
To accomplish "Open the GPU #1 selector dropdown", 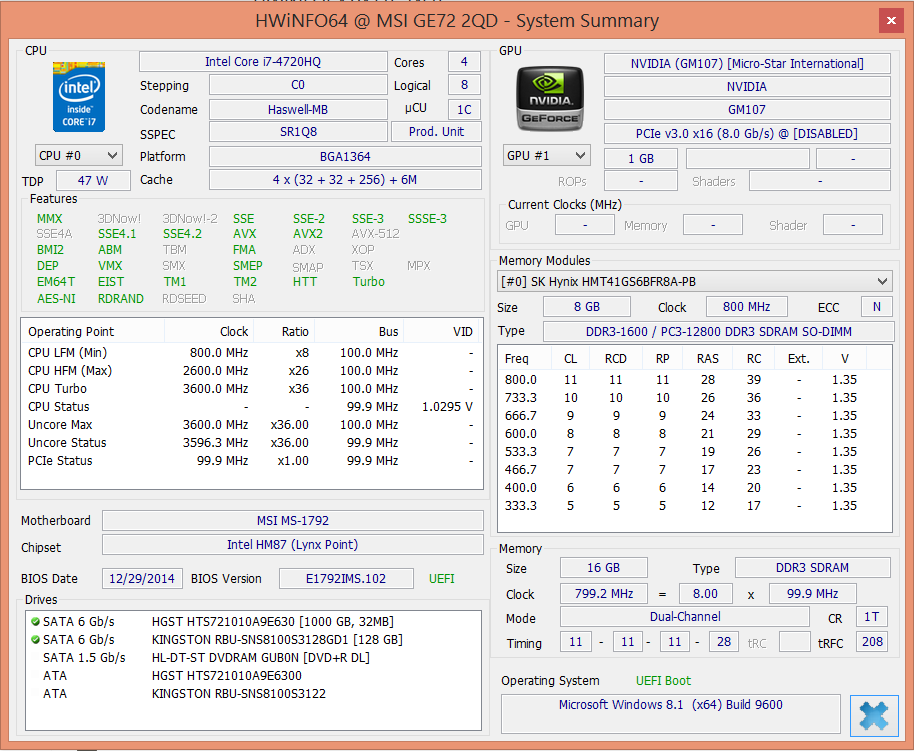I will point(547,156).
